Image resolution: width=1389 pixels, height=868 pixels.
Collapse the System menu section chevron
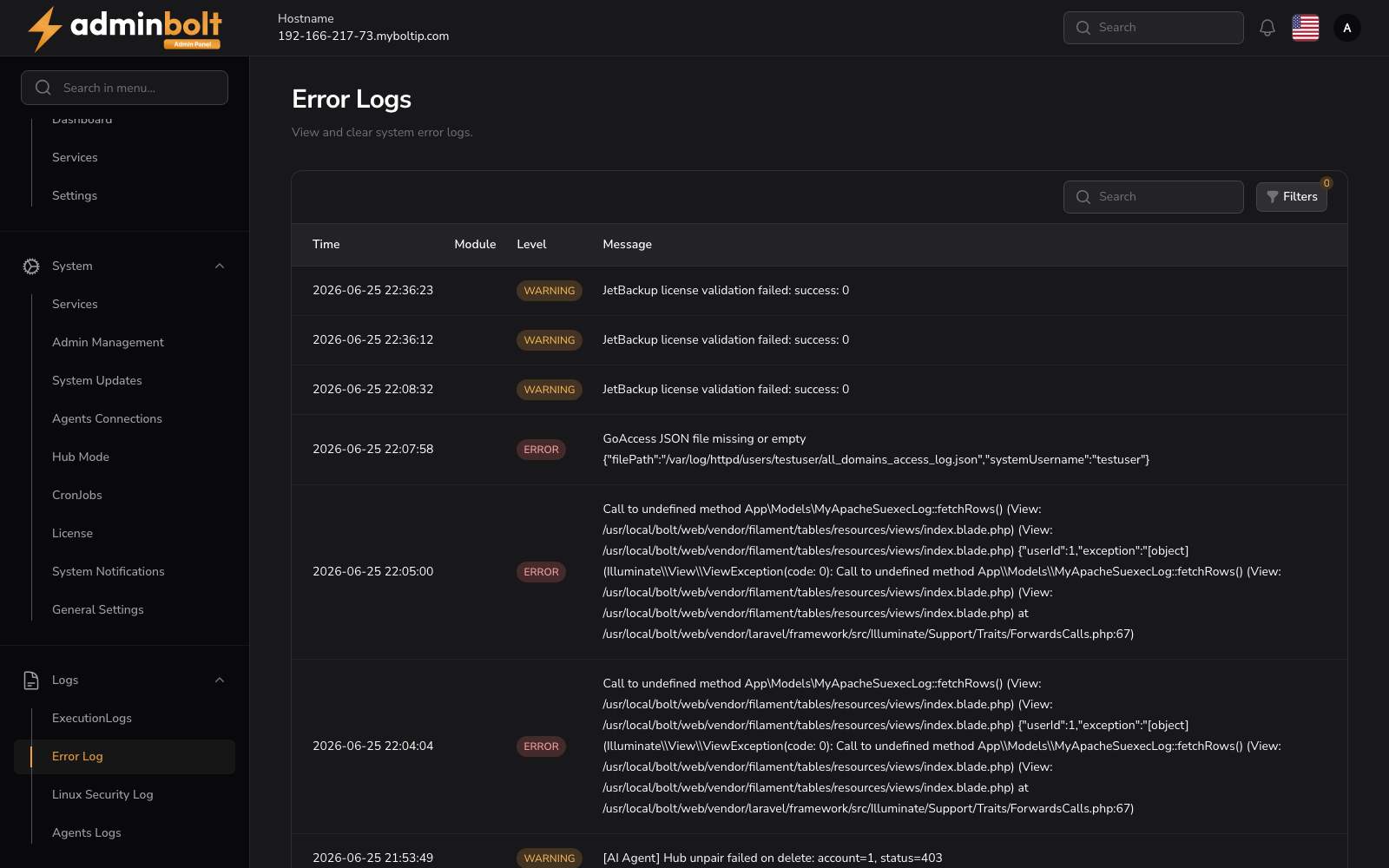220,266
